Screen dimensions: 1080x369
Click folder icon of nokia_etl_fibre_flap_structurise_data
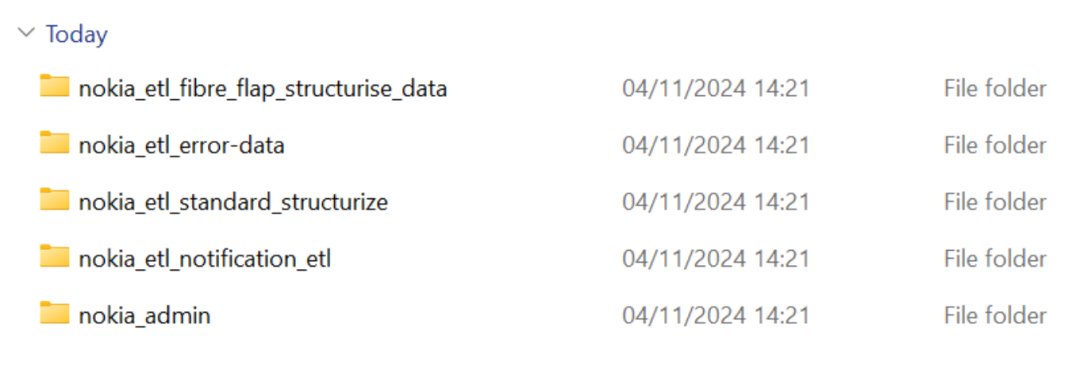(54, 86)
